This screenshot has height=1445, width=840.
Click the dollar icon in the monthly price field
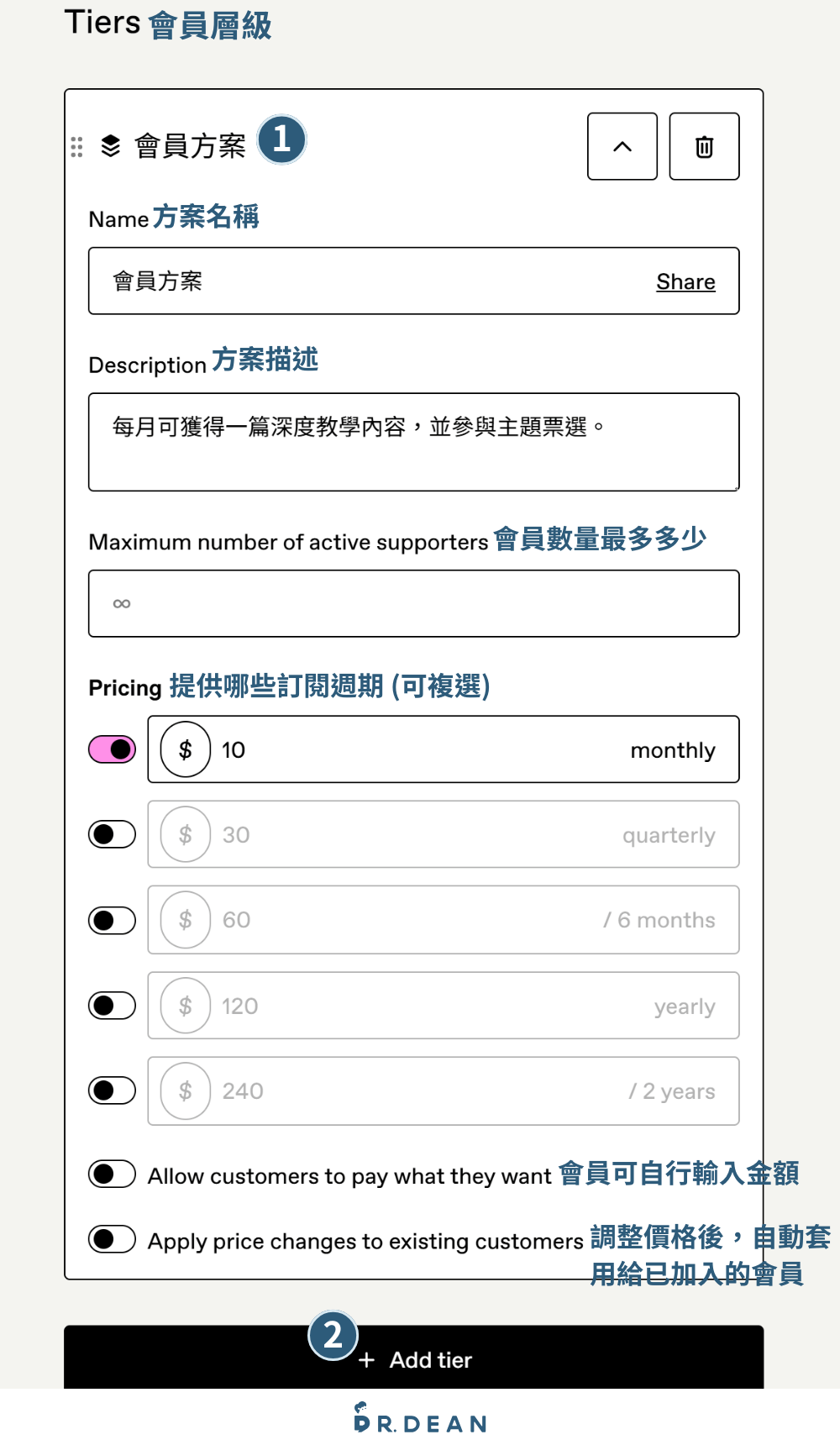(185, 749)
